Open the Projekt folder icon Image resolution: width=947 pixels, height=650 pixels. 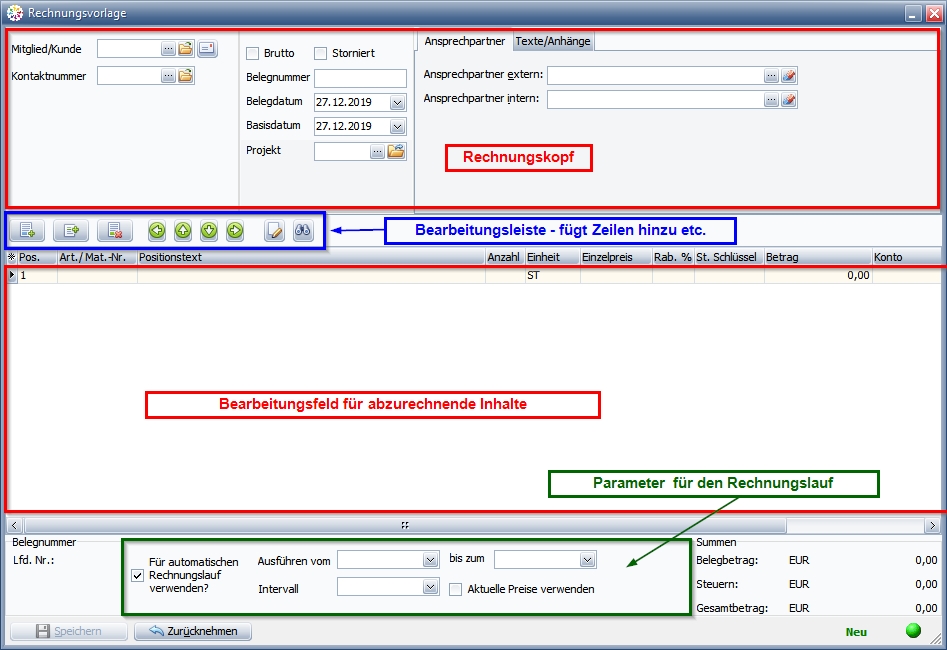pos(396,151)
